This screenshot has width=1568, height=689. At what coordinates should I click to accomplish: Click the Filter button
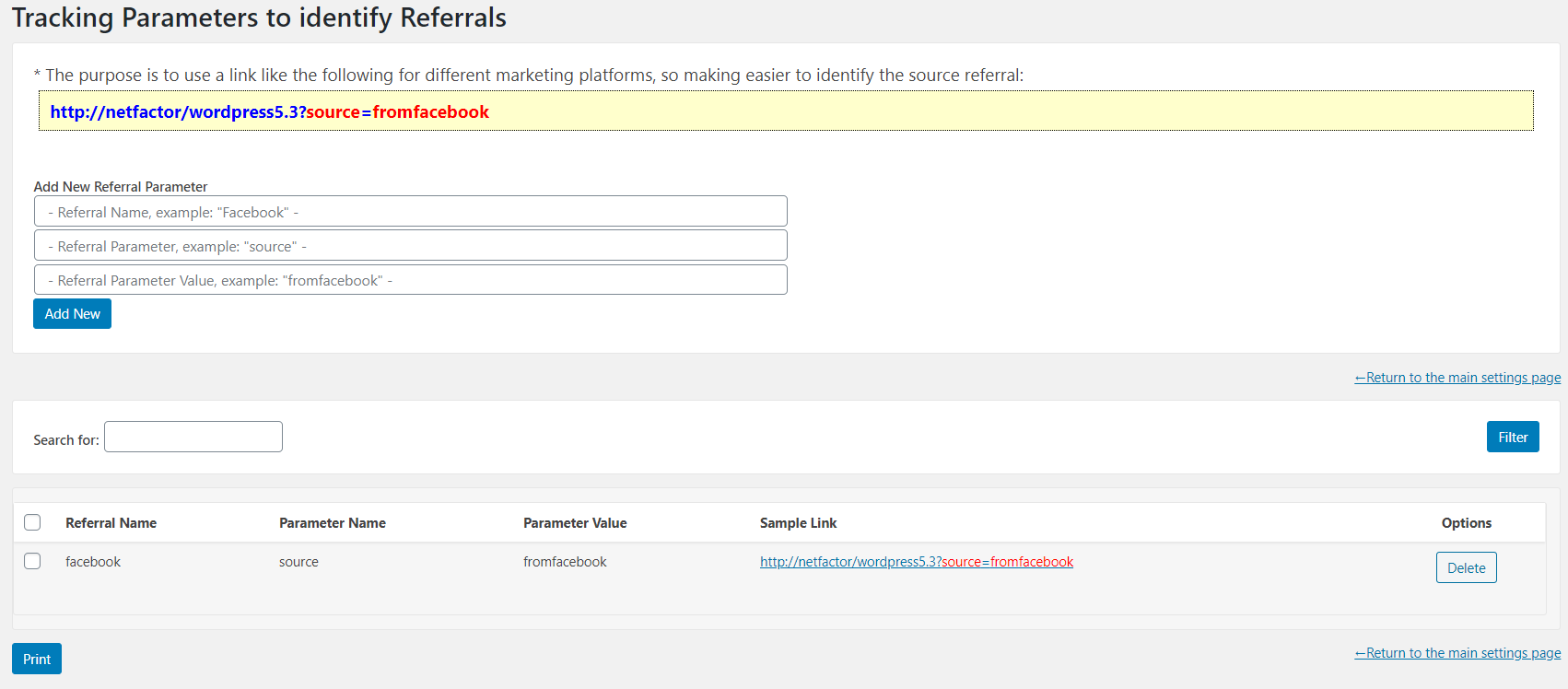[1513, 437]
